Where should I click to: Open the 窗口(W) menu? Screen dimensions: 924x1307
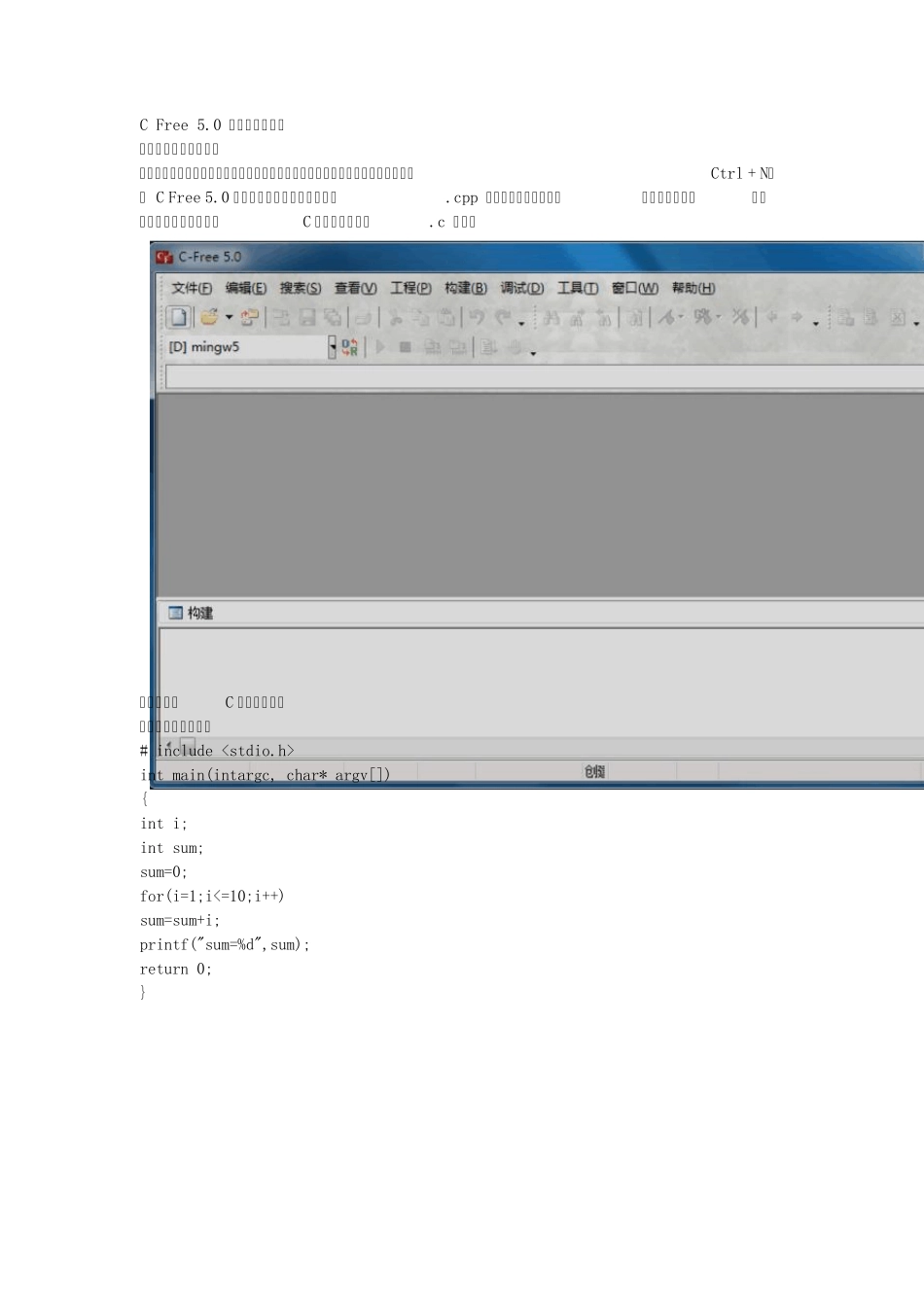coord(635,288)
